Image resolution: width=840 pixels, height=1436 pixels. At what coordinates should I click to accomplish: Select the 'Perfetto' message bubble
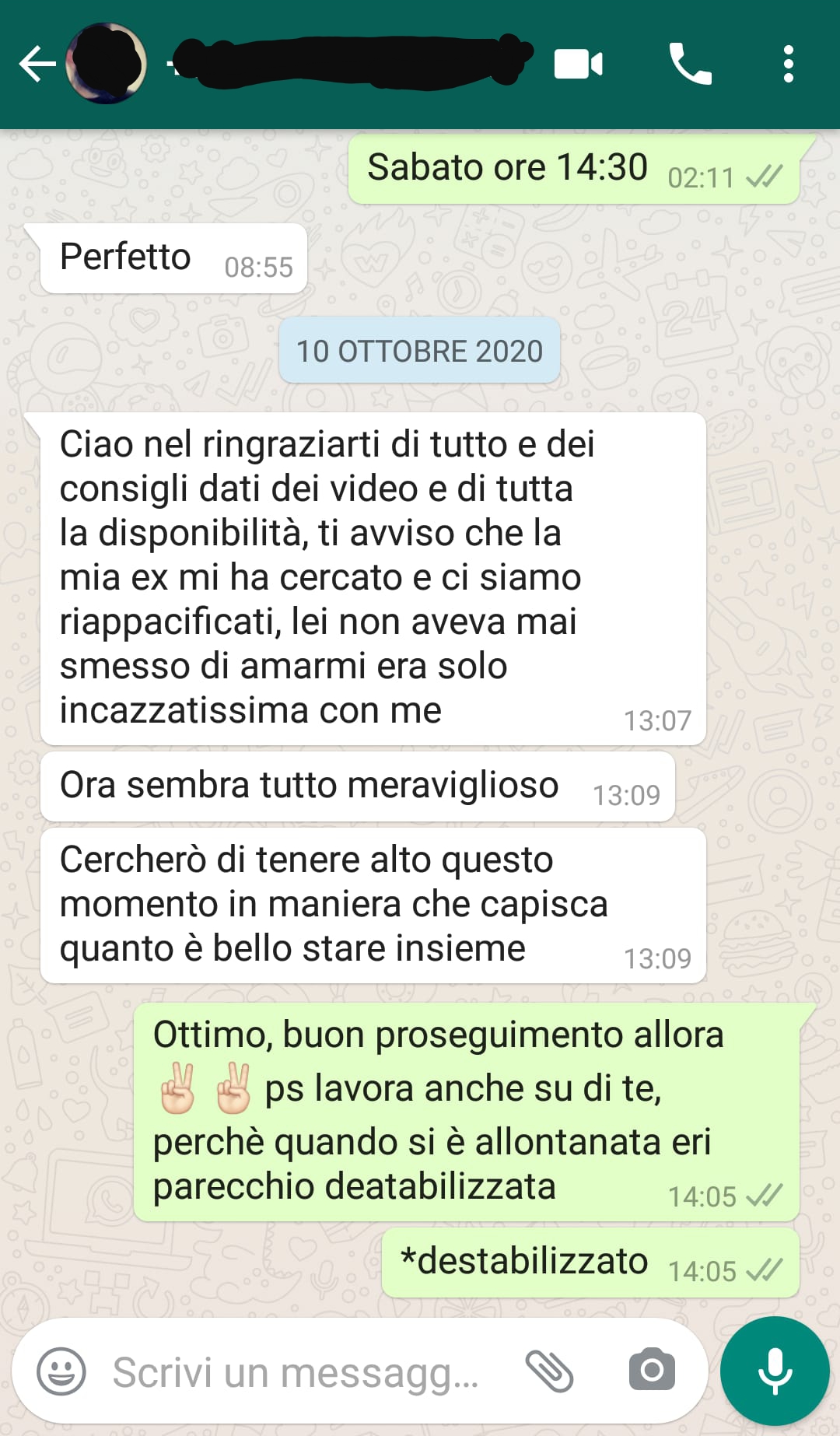point(173,258)
